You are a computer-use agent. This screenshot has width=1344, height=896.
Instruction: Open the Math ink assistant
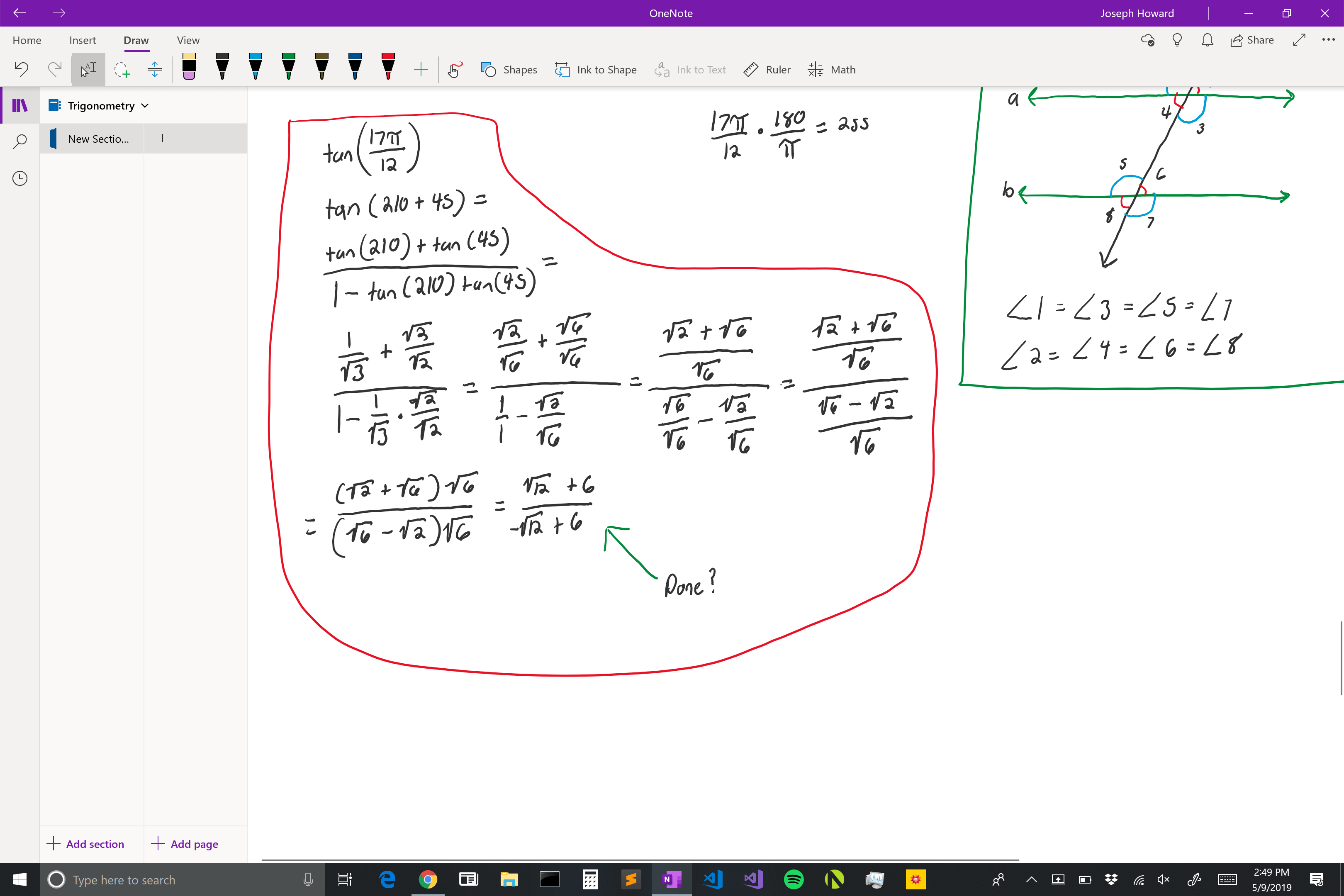pyautogui.click(x=832, y=70)
